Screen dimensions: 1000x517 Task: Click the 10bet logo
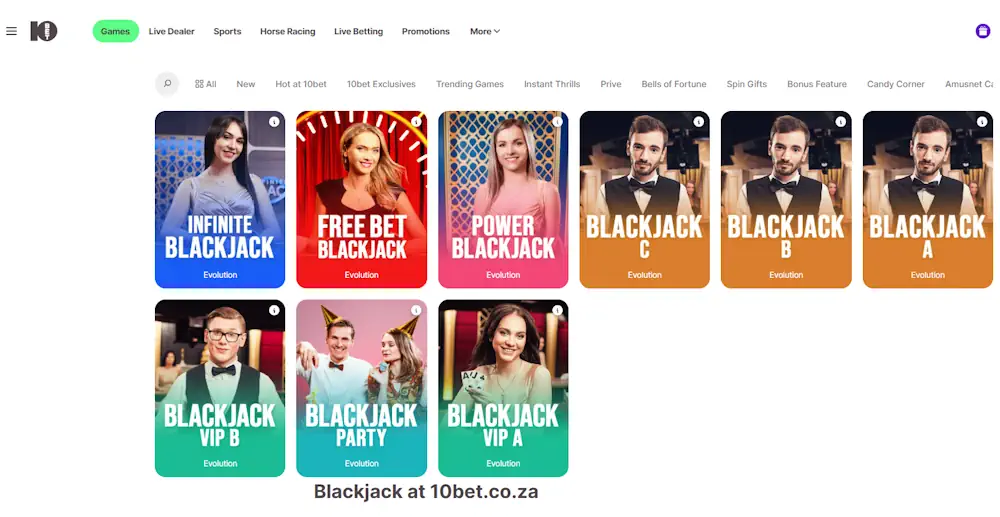point(44,31)
